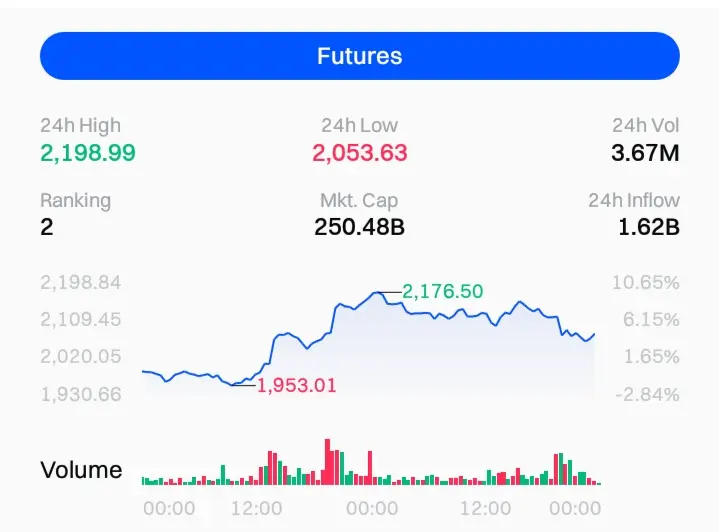
Task: Click the 2,176.50 peak price marker
Action: (443, 291)
